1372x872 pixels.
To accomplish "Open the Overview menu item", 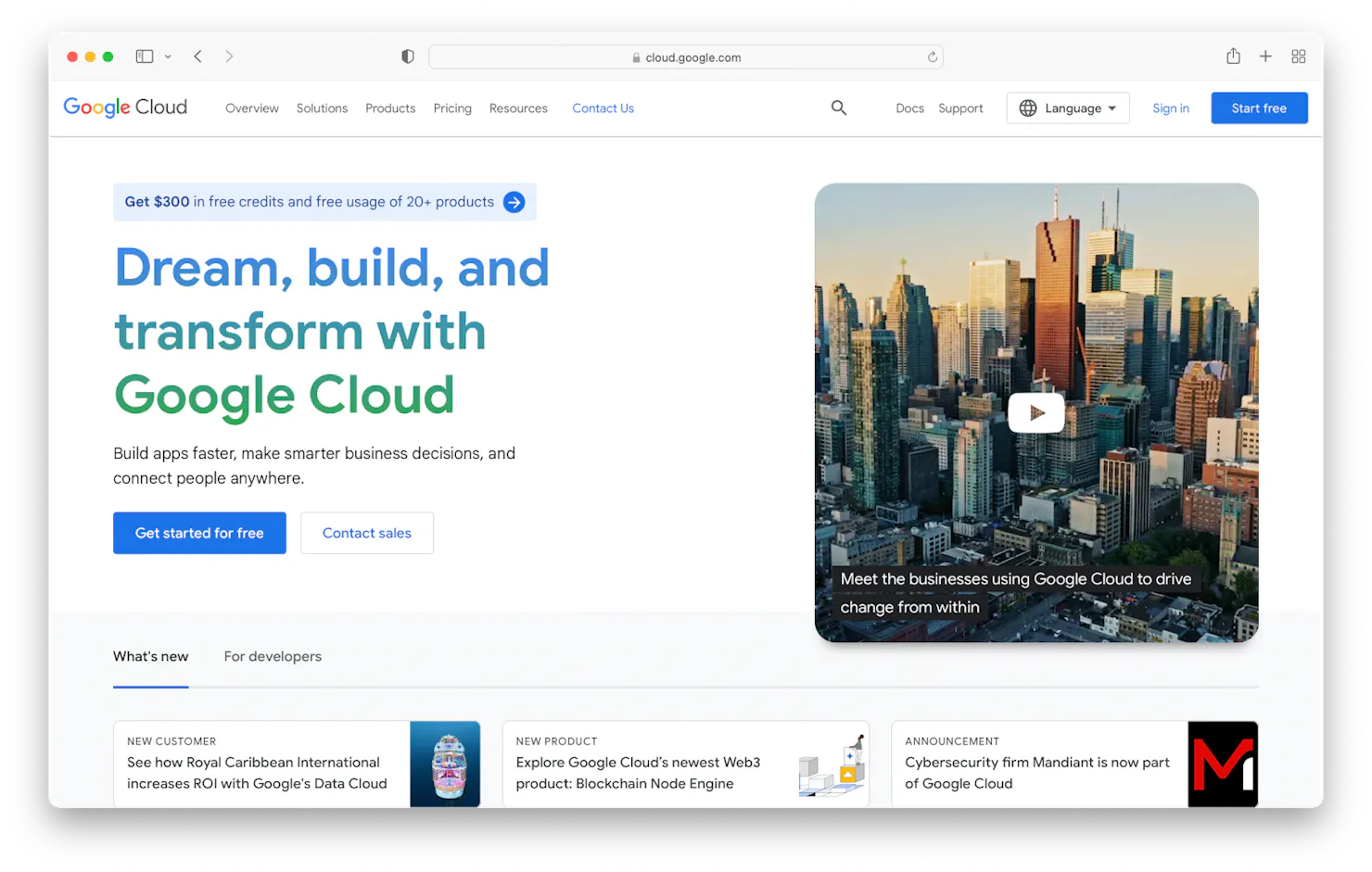I will 252,108.
